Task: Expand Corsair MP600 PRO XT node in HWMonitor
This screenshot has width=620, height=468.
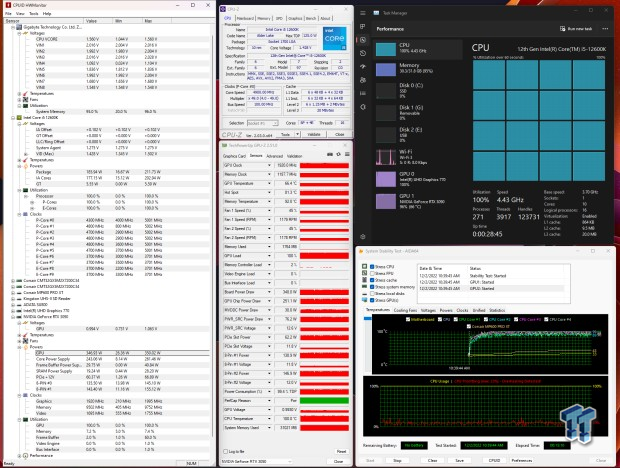Action: point(13,293)
